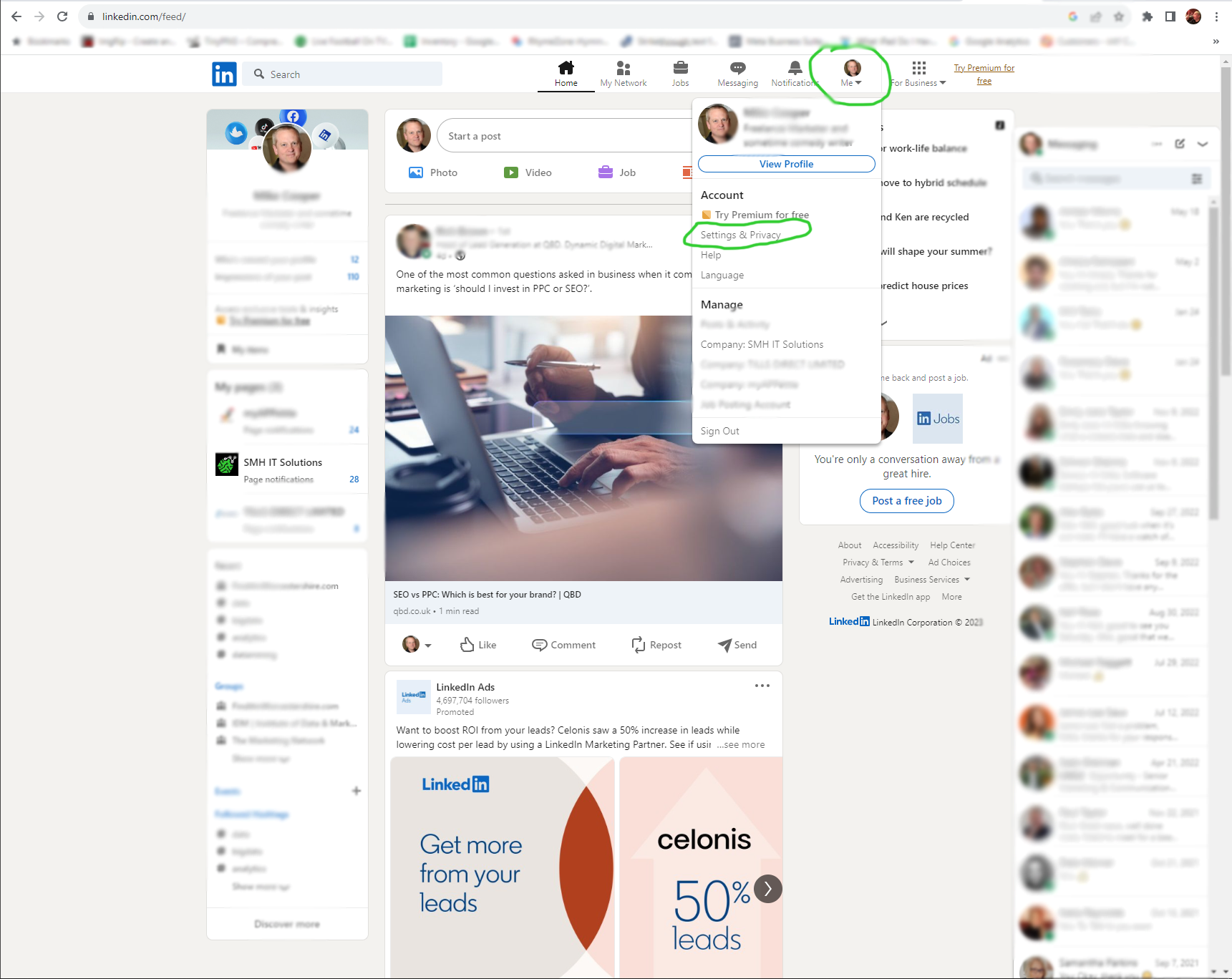Collapse the Messaging panel with the chevron
This screenshot has width=1232, height=979.
pos(1203,144)
